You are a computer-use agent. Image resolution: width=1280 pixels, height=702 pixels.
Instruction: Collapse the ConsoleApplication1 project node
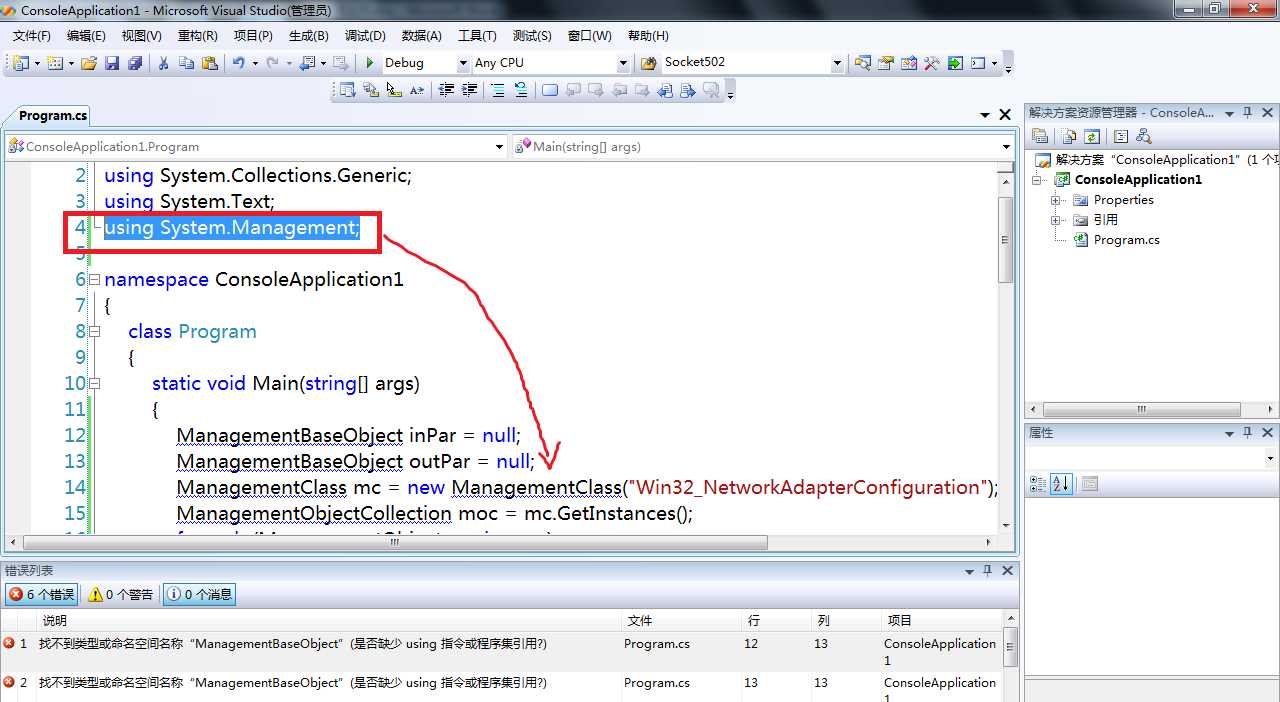pyautogui.click(x=1037, y=180)
